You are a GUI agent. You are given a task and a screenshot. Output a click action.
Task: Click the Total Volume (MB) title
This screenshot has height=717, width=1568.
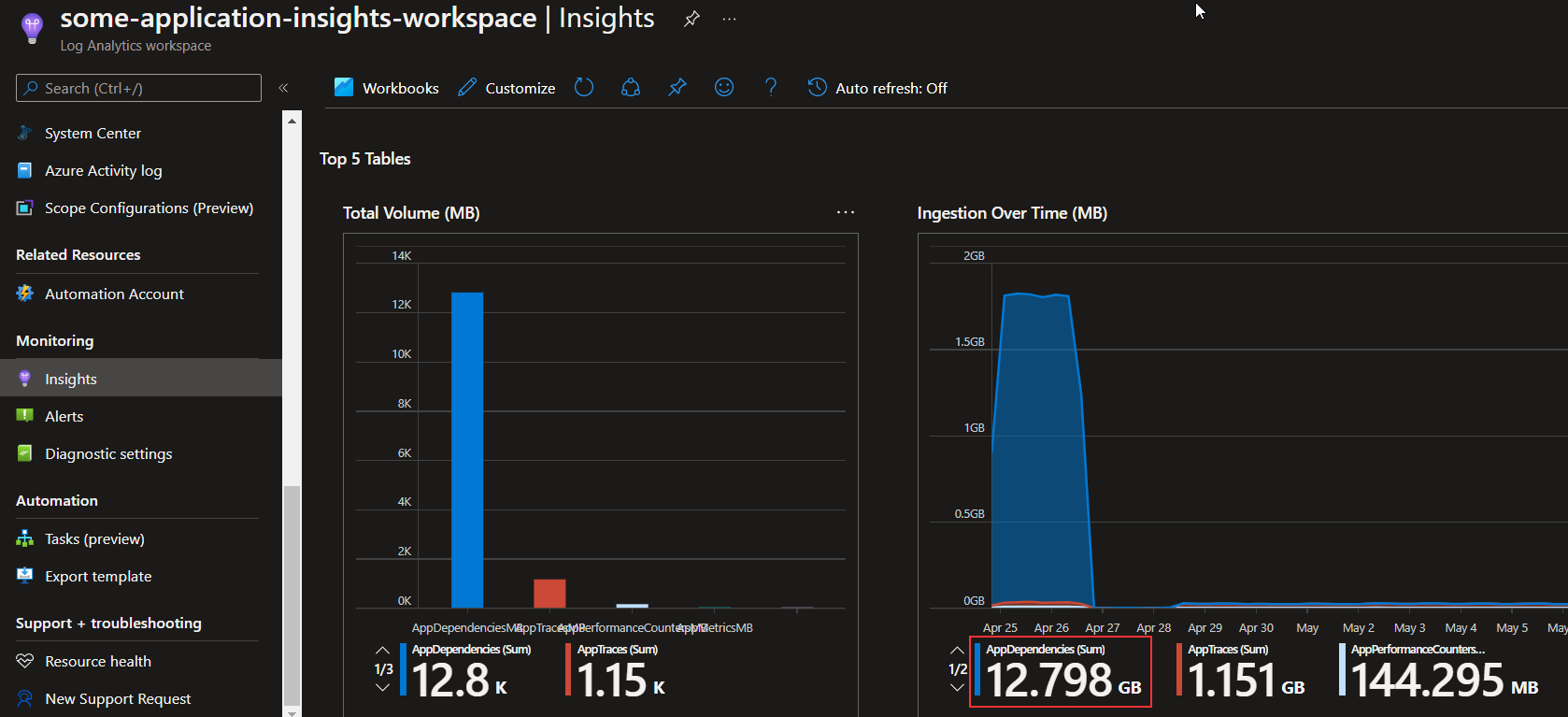click(x=411, y=213)
